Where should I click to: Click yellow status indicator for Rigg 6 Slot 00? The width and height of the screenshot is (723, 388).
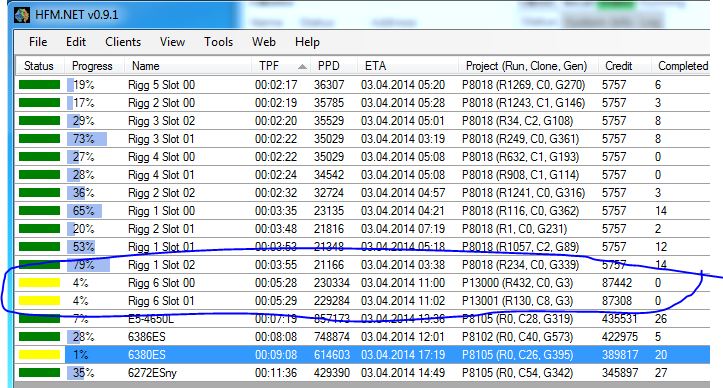click(x=39, y=282)
